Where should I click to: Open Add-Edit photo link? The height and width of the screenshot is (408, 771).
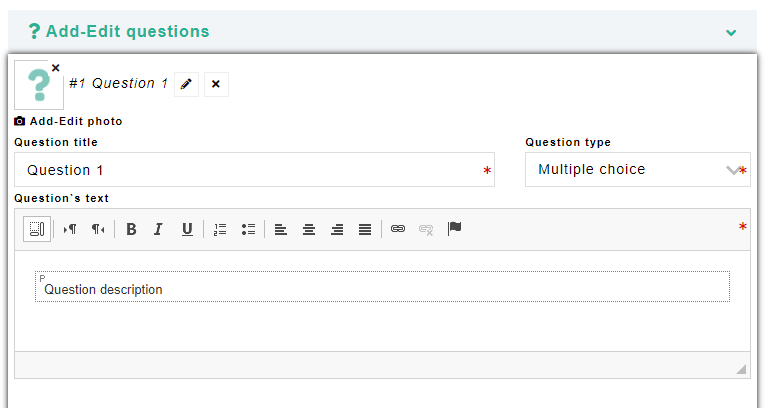pyautogui.click(x=76, y=121)
